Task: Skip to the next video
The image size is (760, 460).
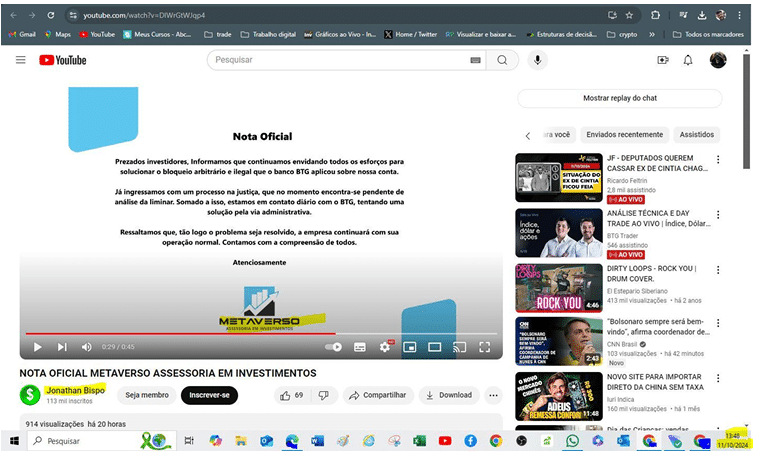Action: click(x=62, y=347)
